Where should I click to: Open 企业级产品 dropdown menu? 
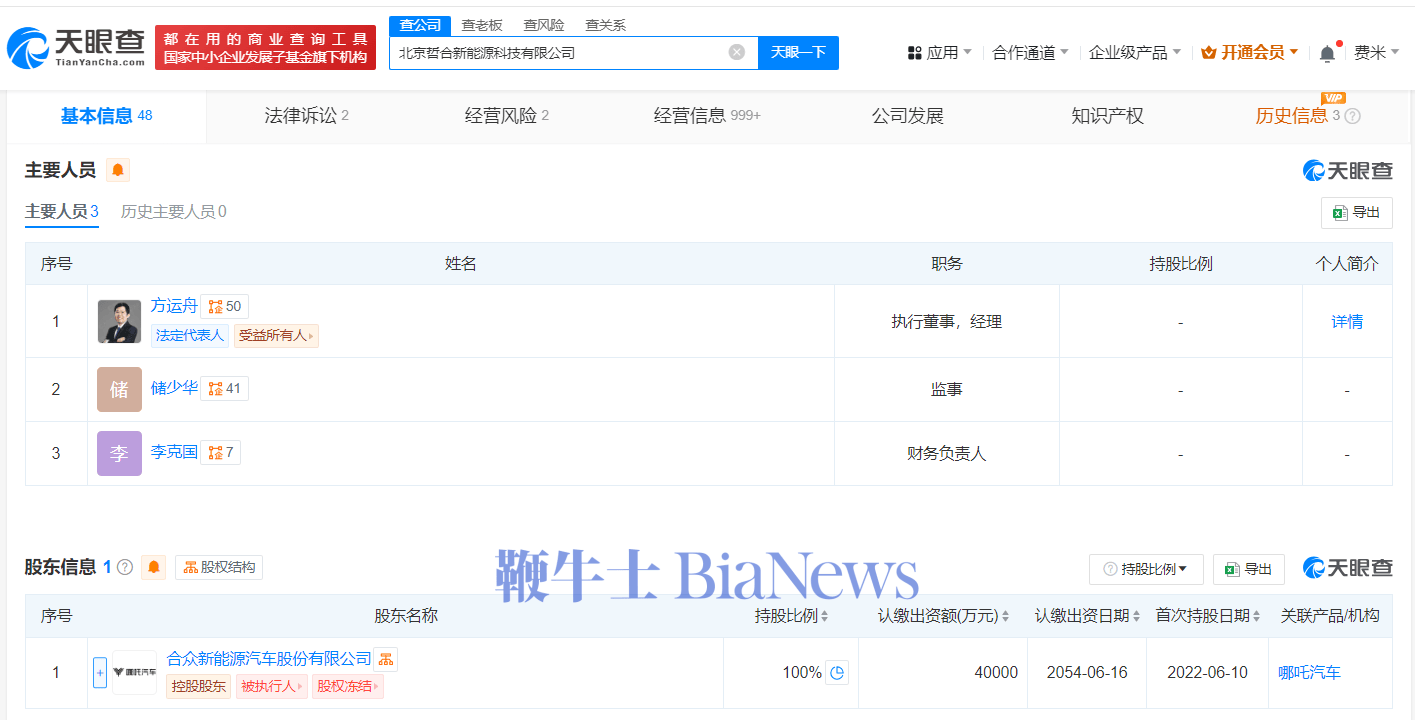1135,52
